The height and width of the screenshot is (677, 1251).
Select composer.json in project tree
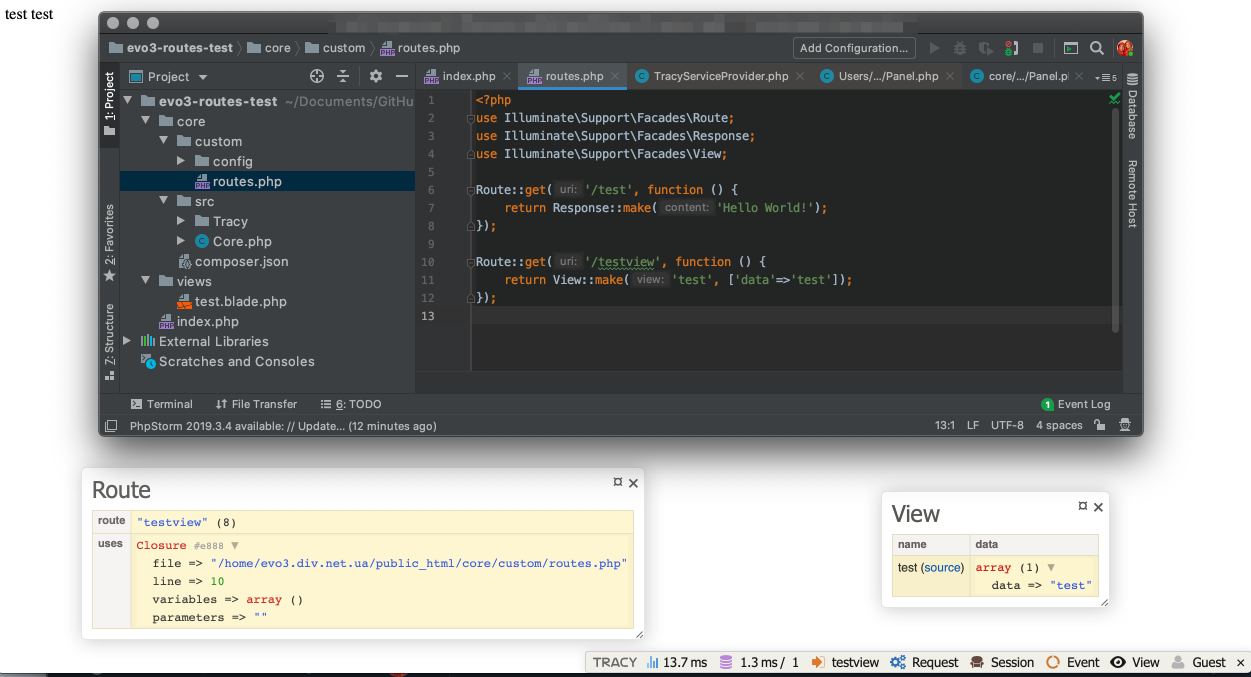(x=267, y=261)
